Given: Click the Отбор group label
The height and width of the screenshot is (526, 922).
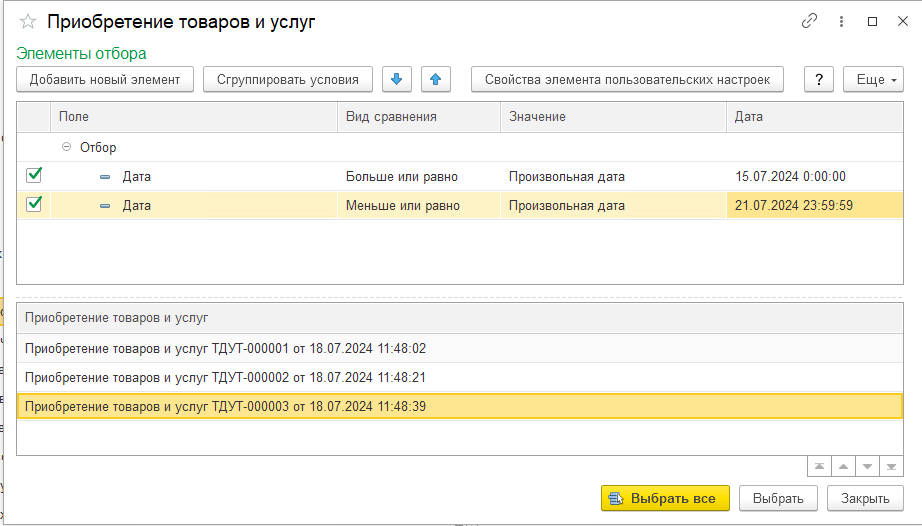Looking at the screenshot, I should pos(98,148).
